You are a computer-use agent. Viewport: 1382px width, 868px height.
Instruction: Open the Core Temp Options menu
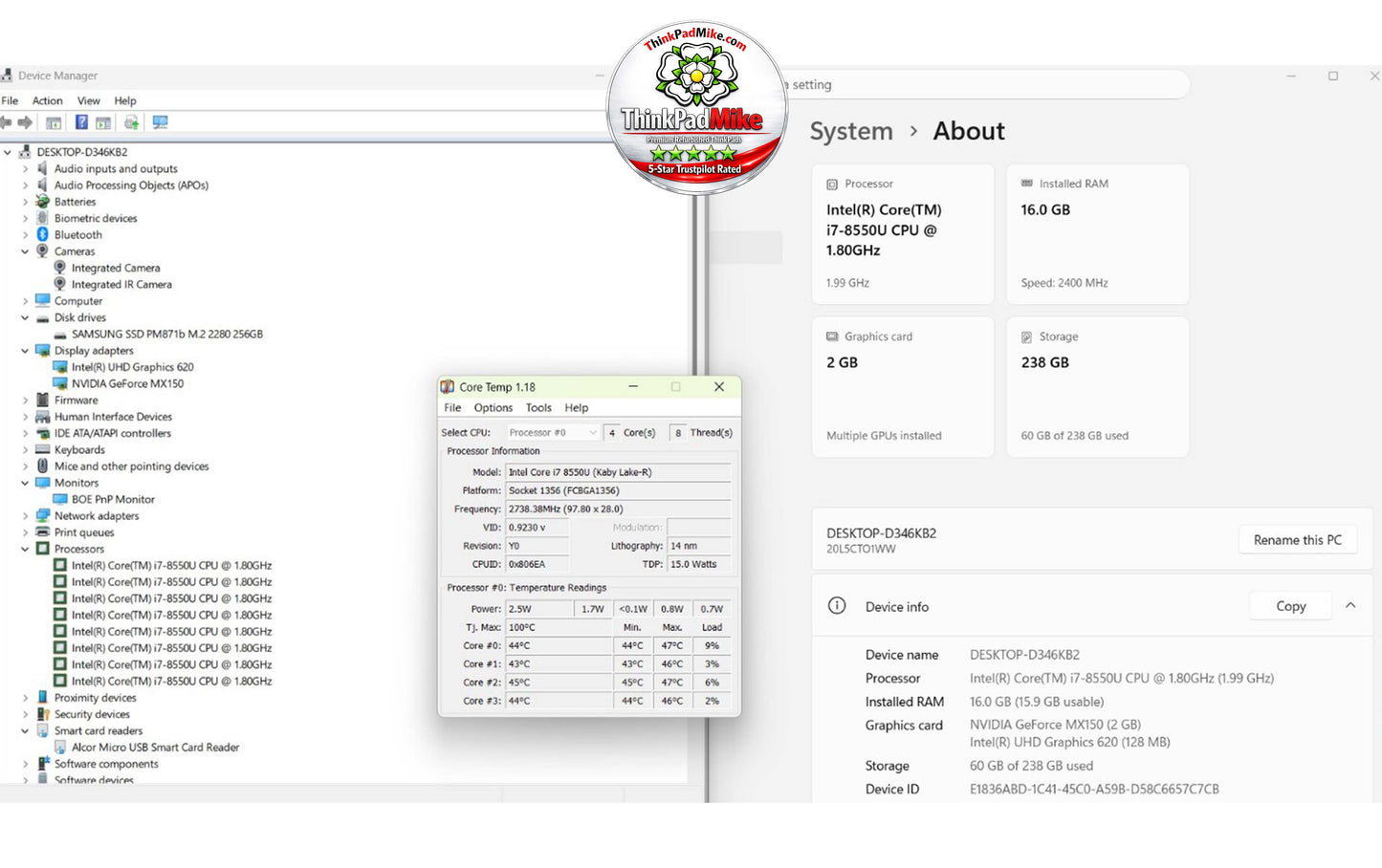click(x=494, y=407)
